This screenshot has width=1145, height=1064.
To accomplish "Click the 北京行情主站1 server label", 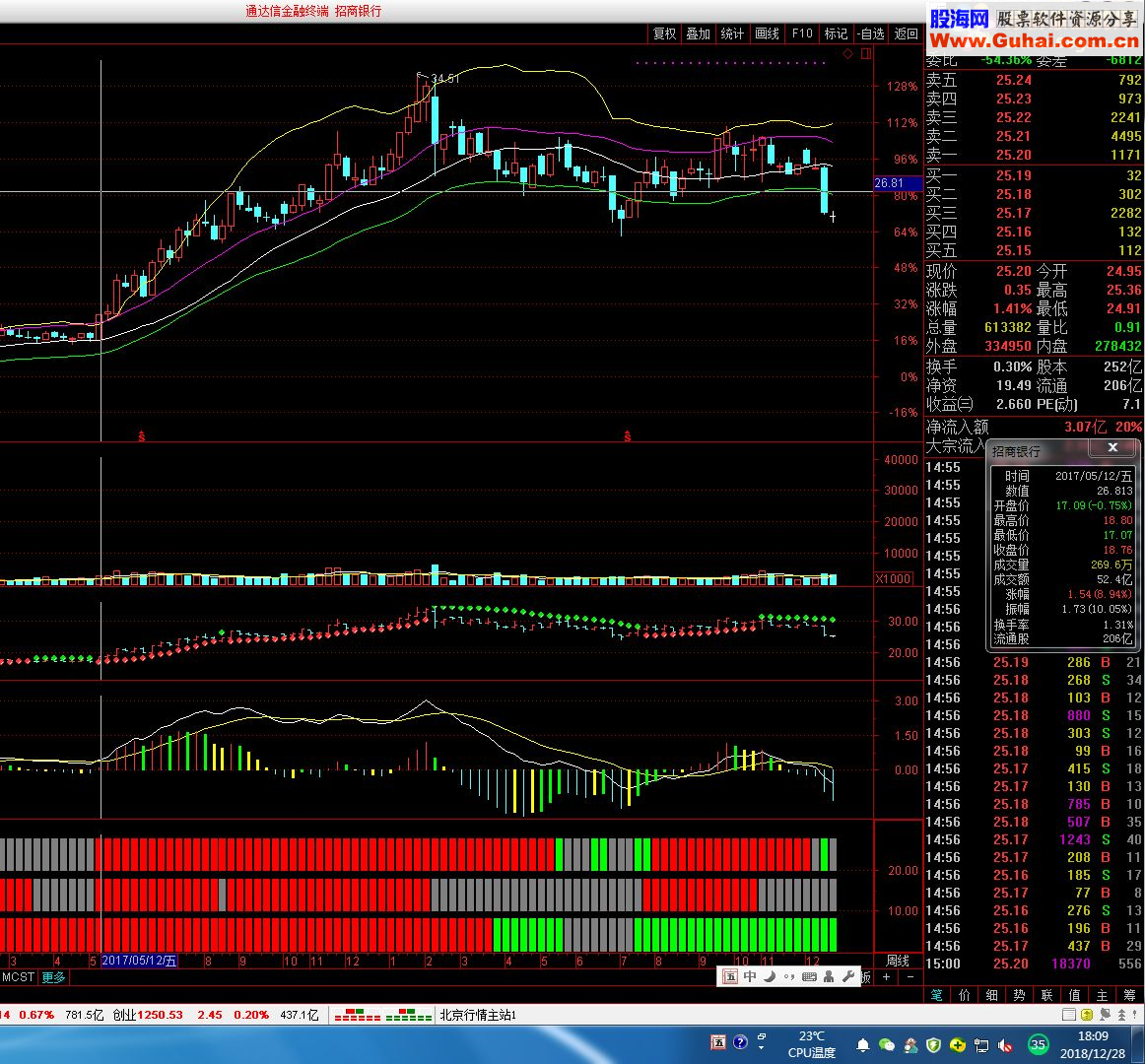I will [x=478, y=1015].
